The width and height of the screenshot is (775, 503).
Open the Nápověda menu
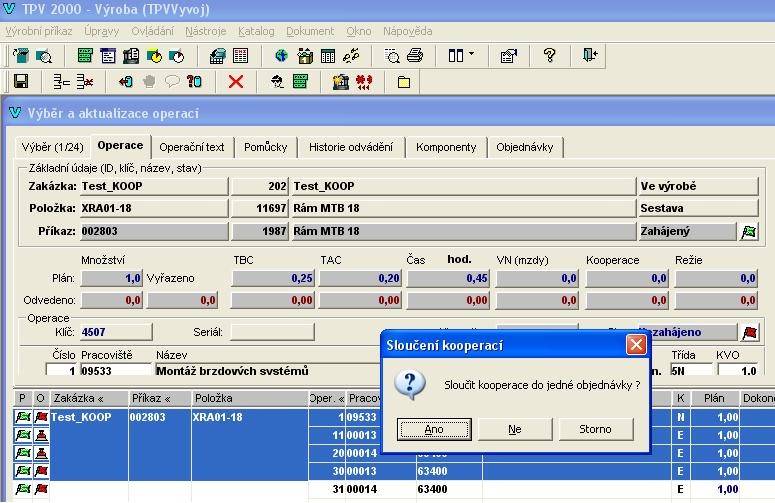407,31
